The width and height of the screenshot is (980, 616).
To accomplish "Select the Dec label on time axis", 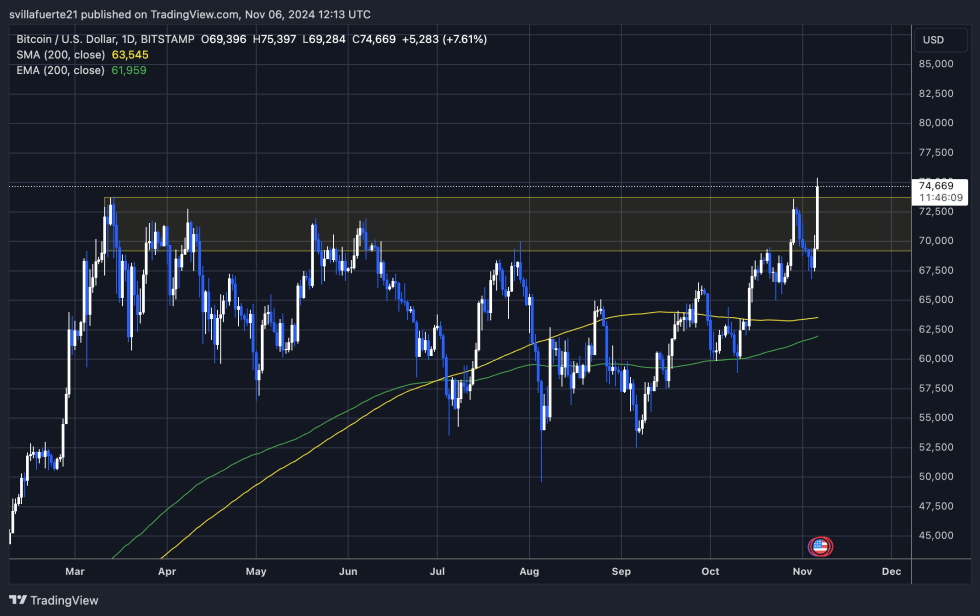I will click(x=890, y=571).
